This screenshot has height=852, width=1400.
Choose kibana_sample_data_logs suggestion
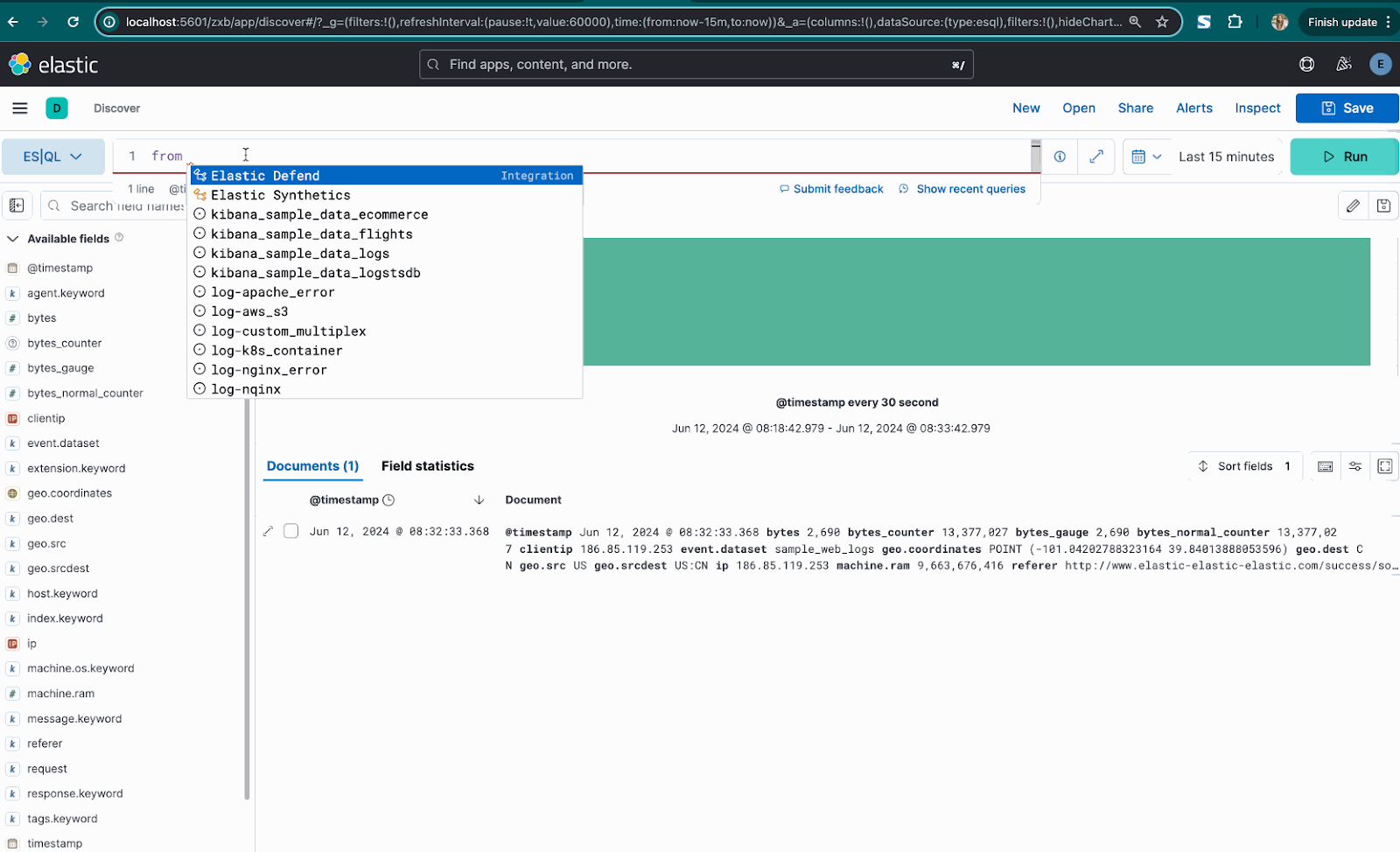(385, 254)
